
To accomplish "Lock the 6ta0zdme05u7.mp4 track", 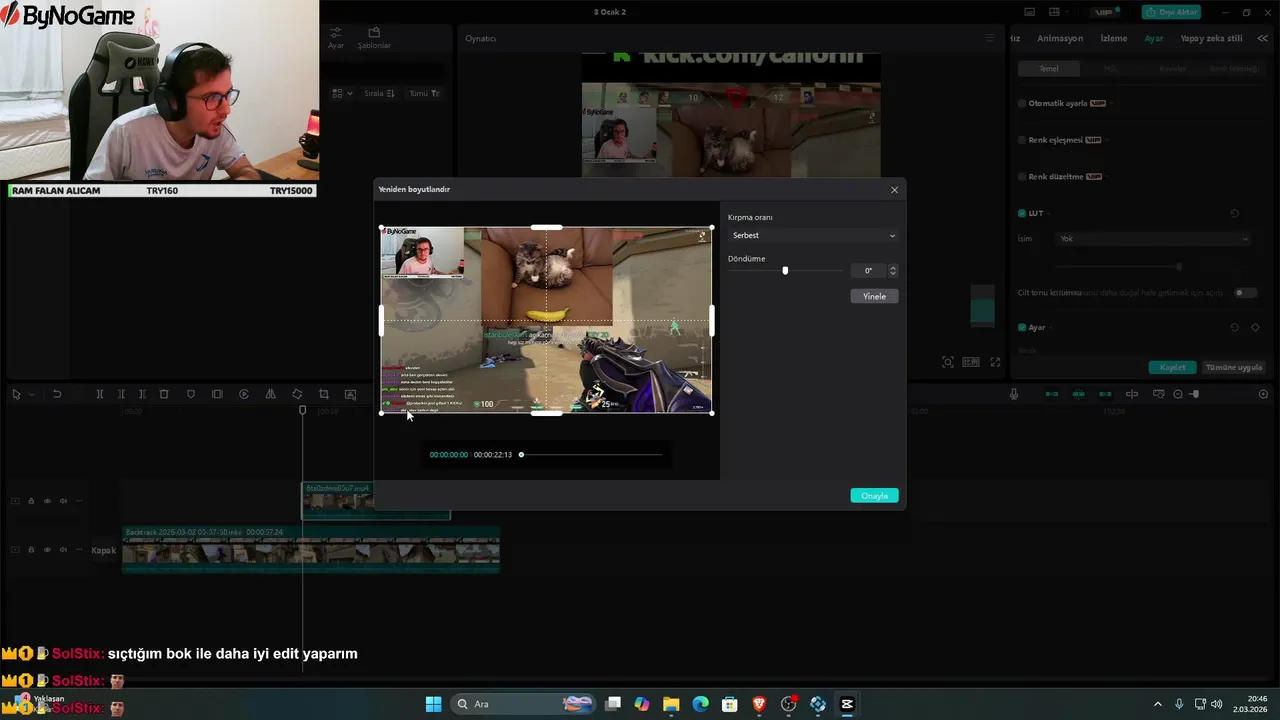I will point(31,501).
